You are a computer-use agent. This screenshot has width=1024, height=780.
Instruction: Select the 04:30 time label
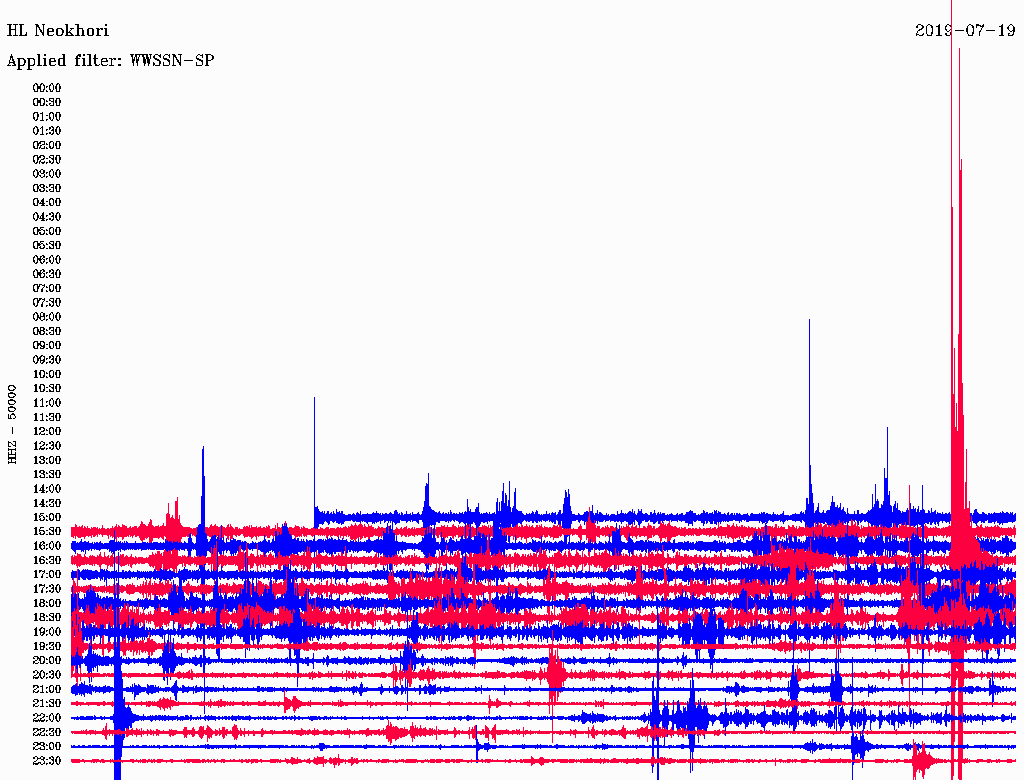(x=47, y=217)
